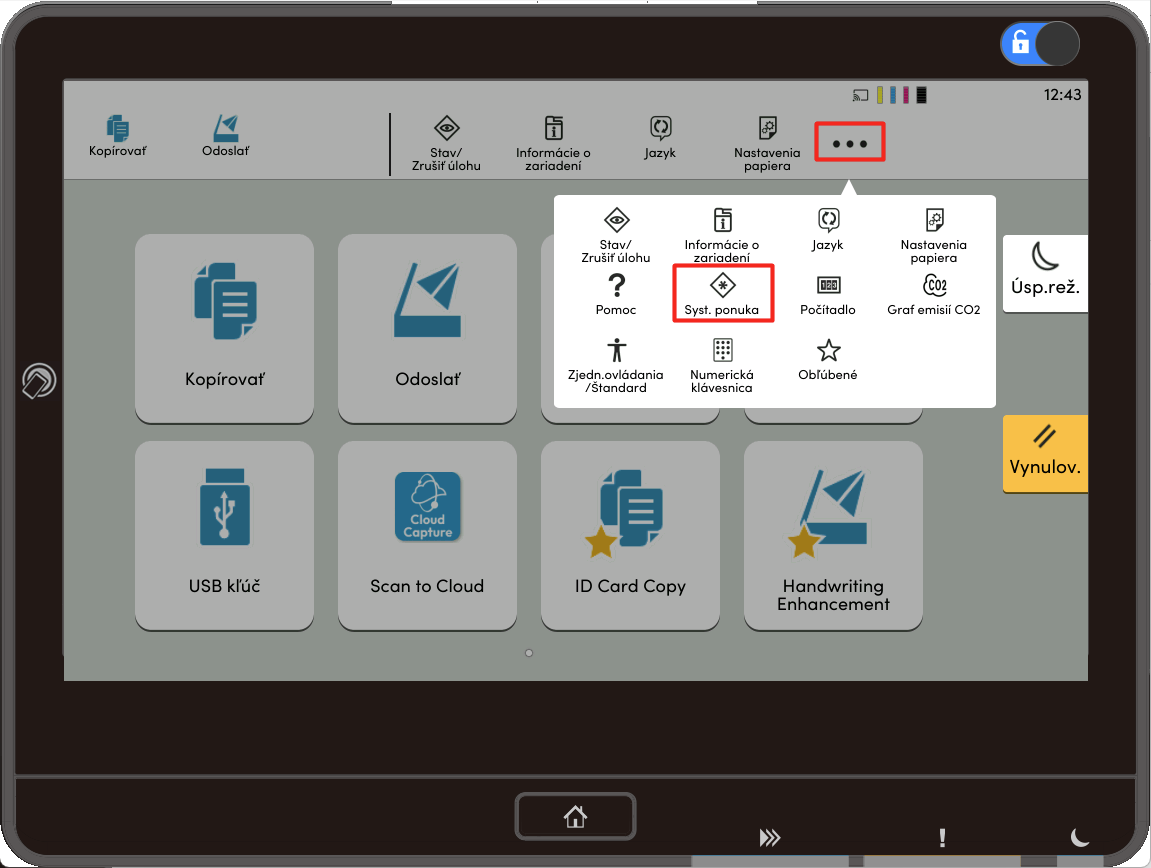The image size is (1151, 868).
Task: Collapse the three-dots more menu
Action: [x=850, y=143]
